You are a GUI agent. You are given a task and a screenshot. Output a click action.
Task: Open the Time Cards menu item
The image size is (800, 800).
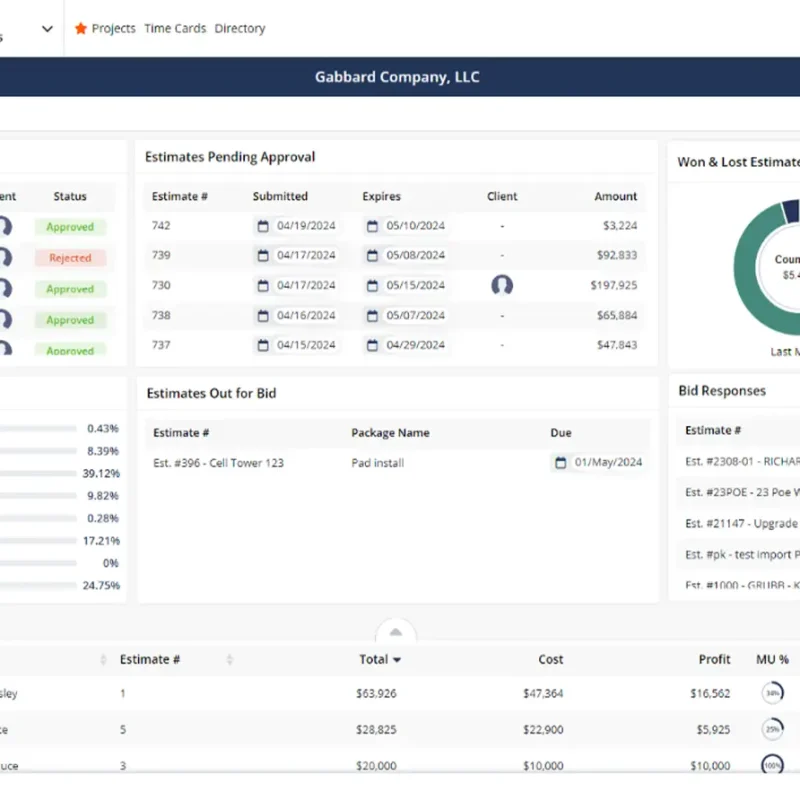click(175, 29)
